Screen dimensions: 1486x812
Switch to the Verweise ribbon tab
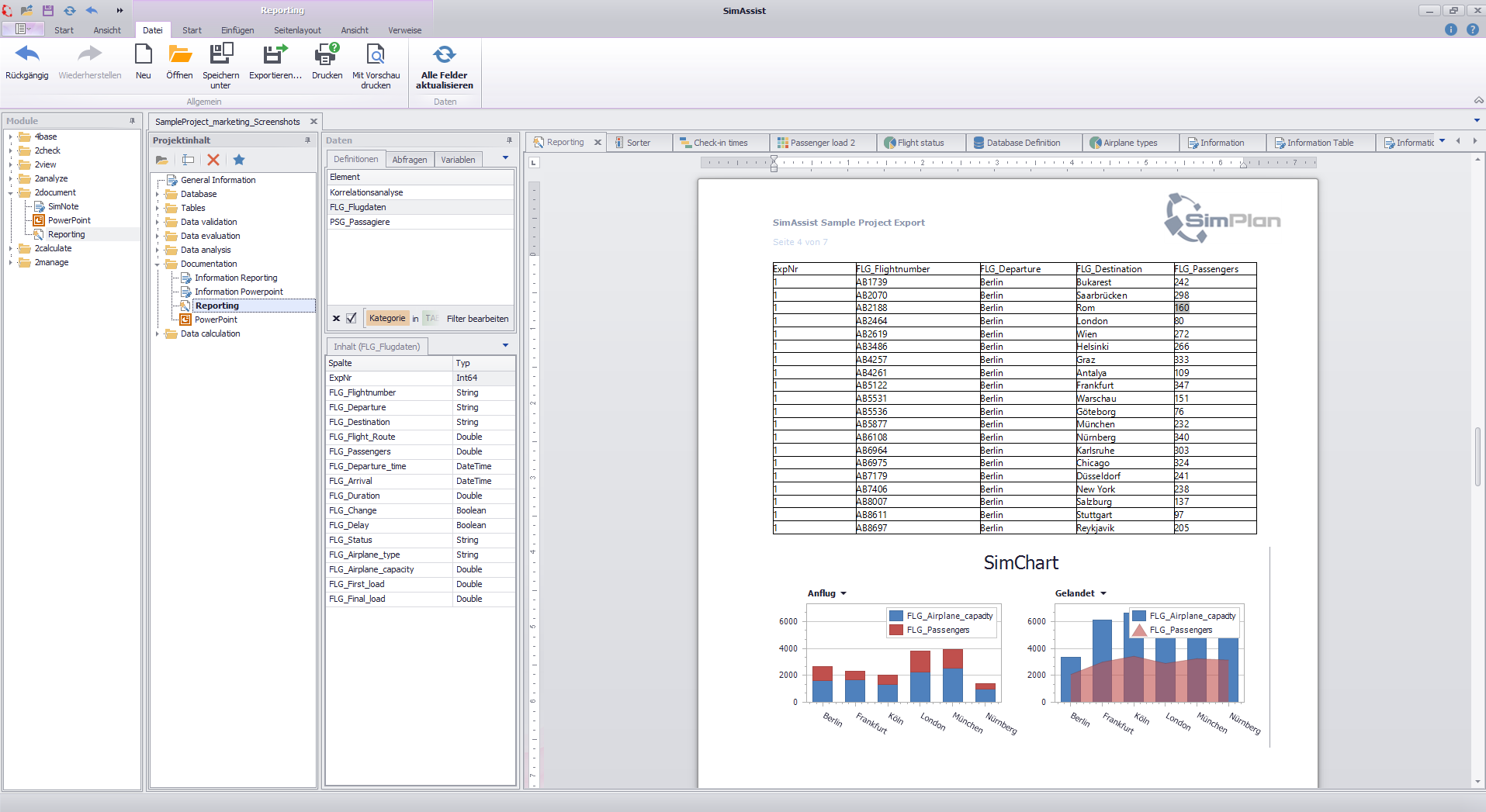point(405,30)
